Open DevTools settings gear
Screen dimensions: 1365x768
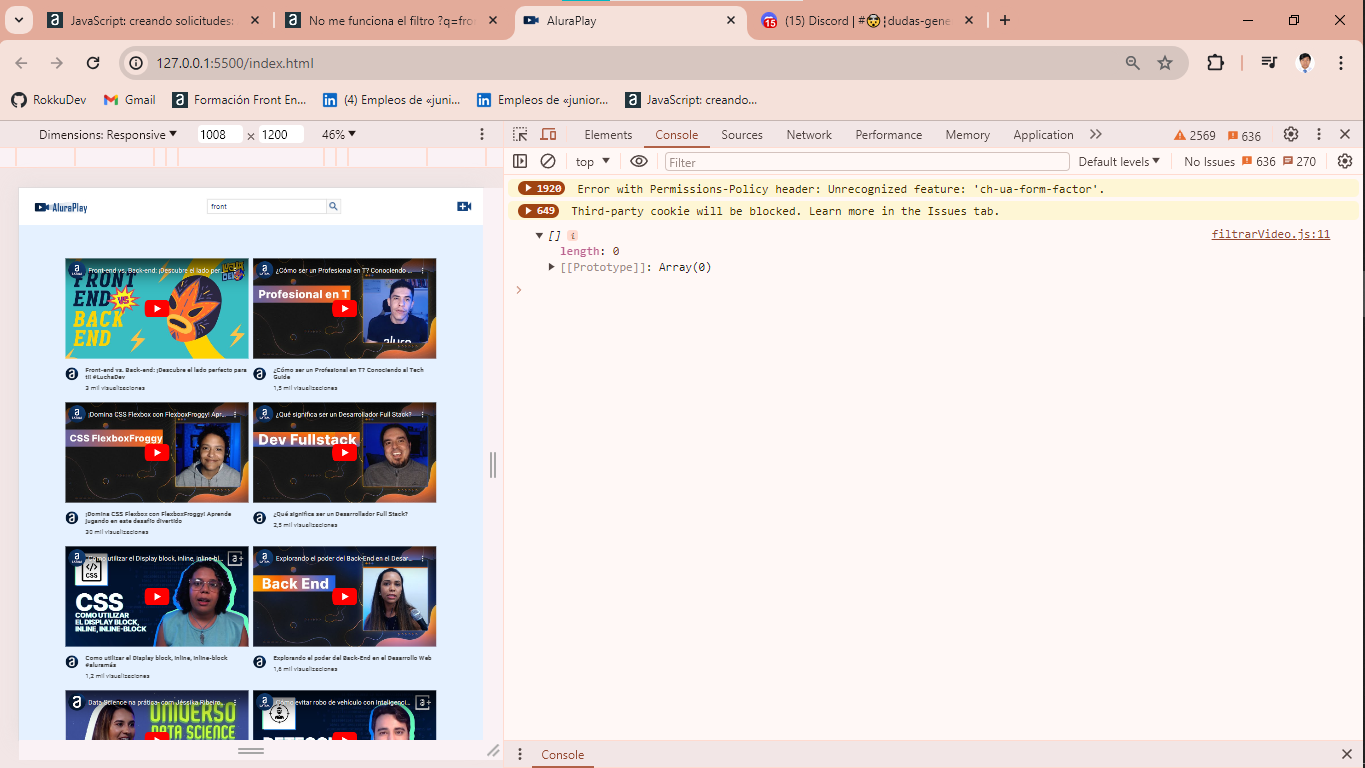click(x=1291, y=134)
